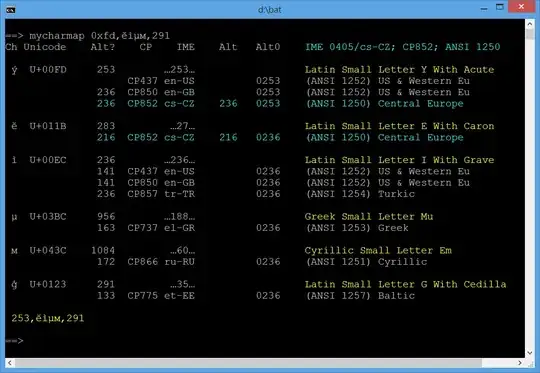Click 'Greek Small Letter Mu' description
540x373 pixels.
(x=369, y=217)
